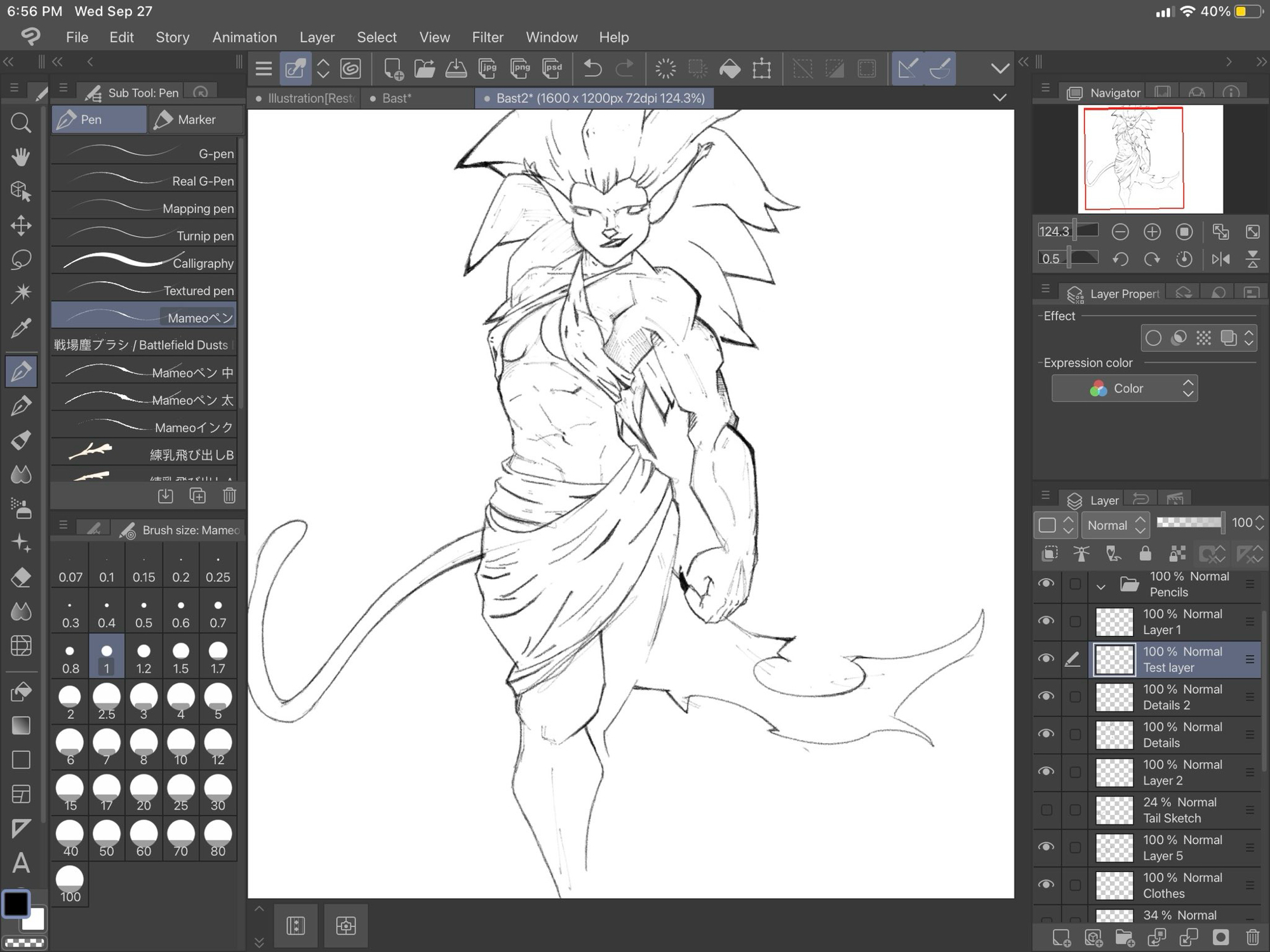Hide the Clothes layer

click(1046, 885)
